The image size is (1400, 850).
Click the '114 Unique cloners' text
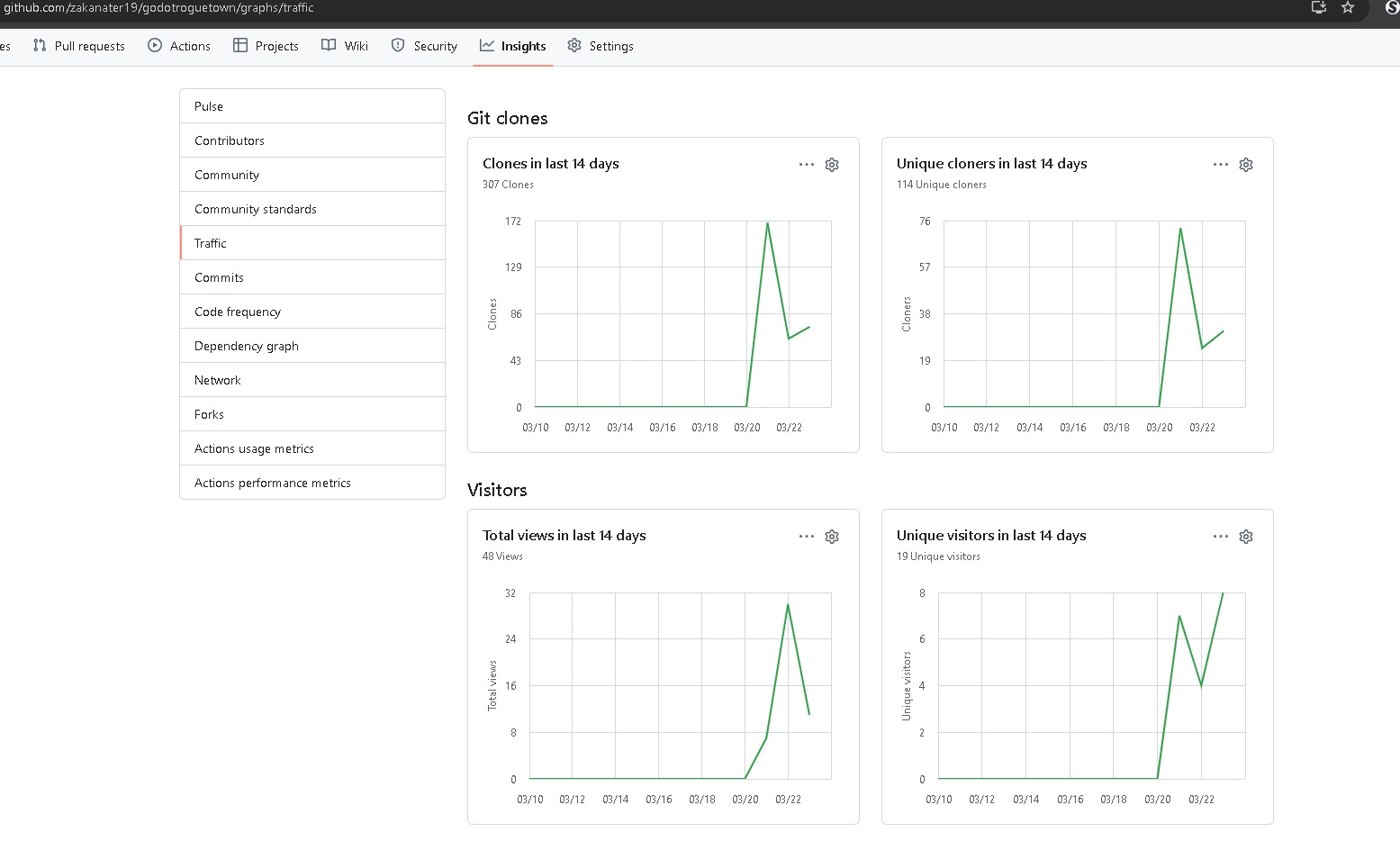(941, 185)
